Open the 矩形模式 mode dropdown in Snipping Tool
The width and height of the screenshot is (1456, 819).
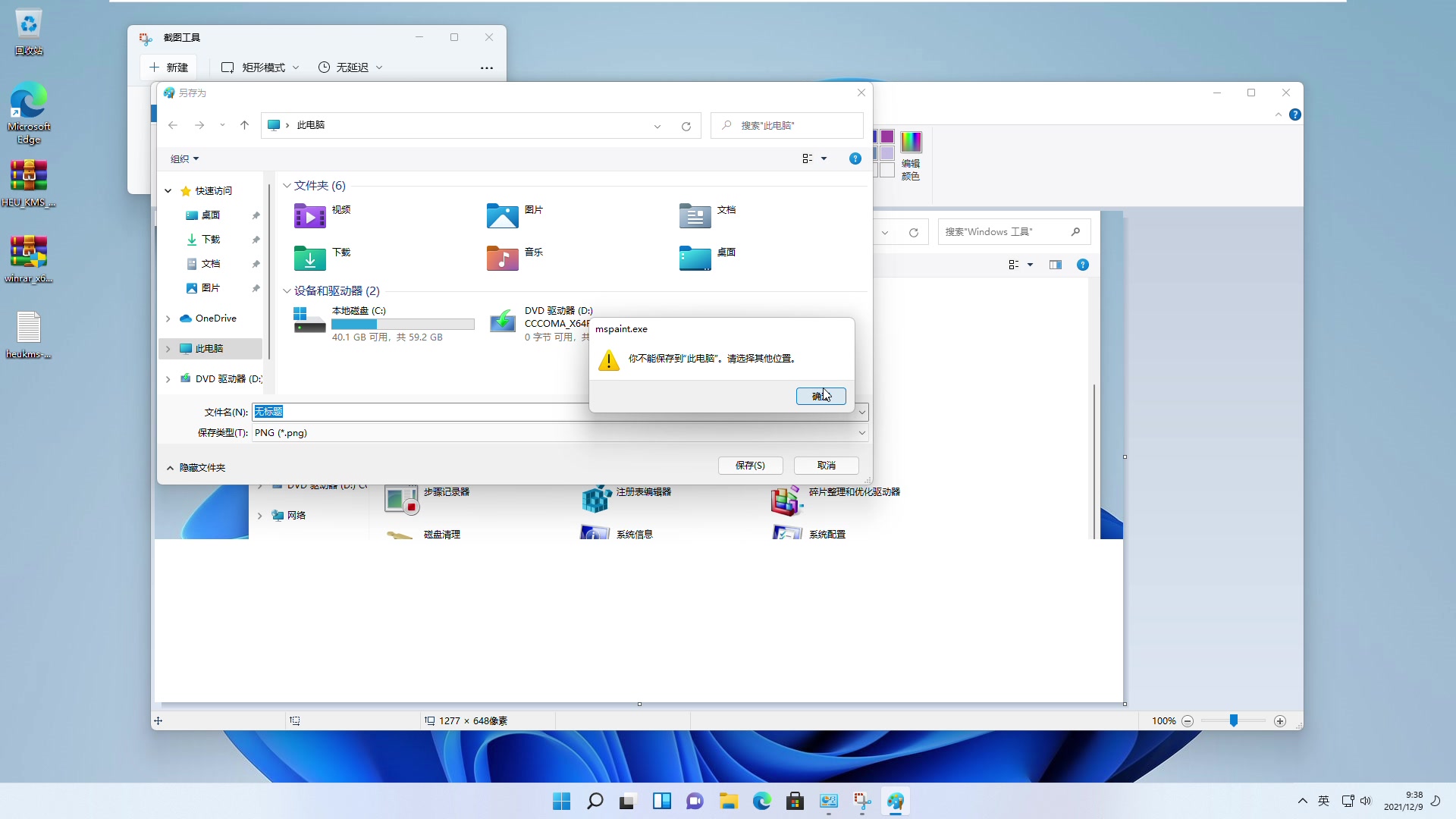point(297,67)
